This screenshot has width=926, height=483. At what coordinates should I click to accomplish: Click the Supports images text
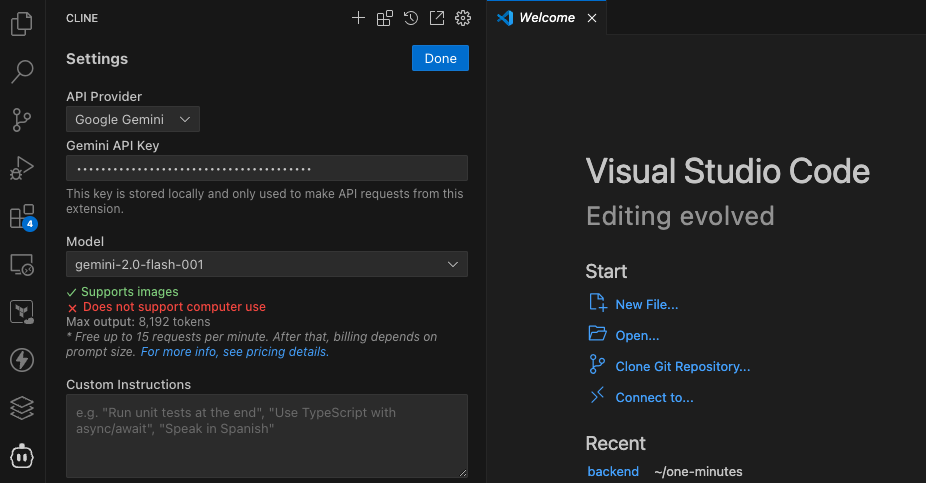click(129, 292)
